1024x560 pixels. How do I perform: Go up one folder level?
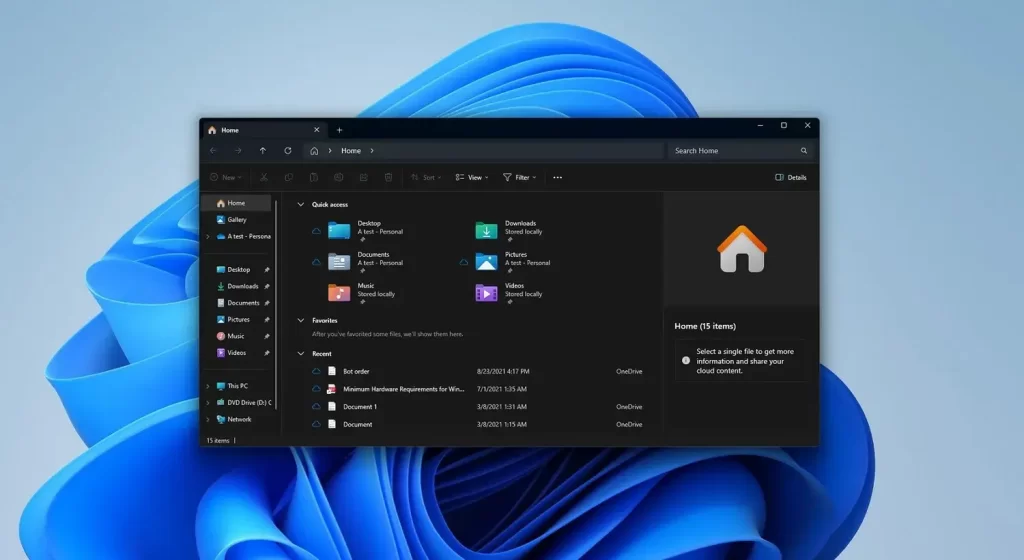tap(263, 151)
